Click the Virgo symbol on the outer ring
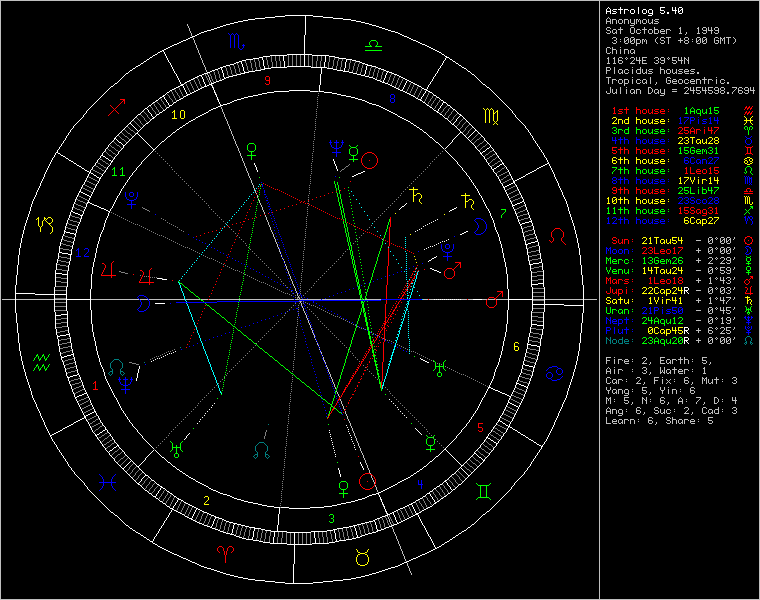The width and height of the screenshot is (760, 600). point(492,117)
